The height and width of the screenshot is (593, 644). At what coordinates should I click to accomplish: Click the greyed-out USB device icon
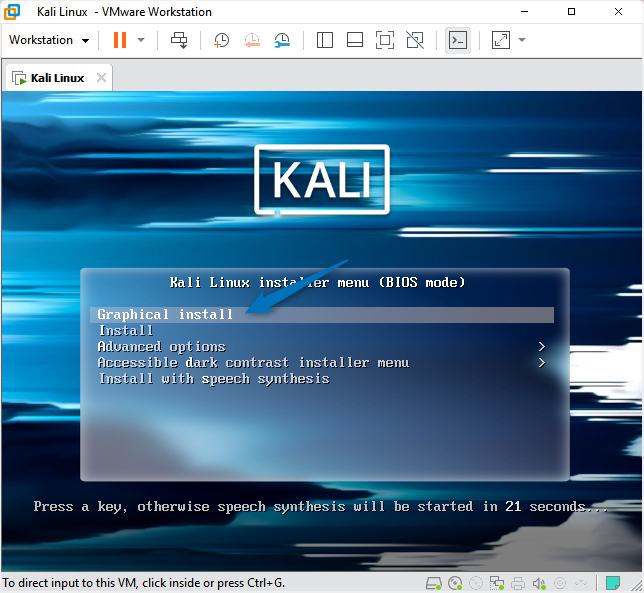click(581, 583)
